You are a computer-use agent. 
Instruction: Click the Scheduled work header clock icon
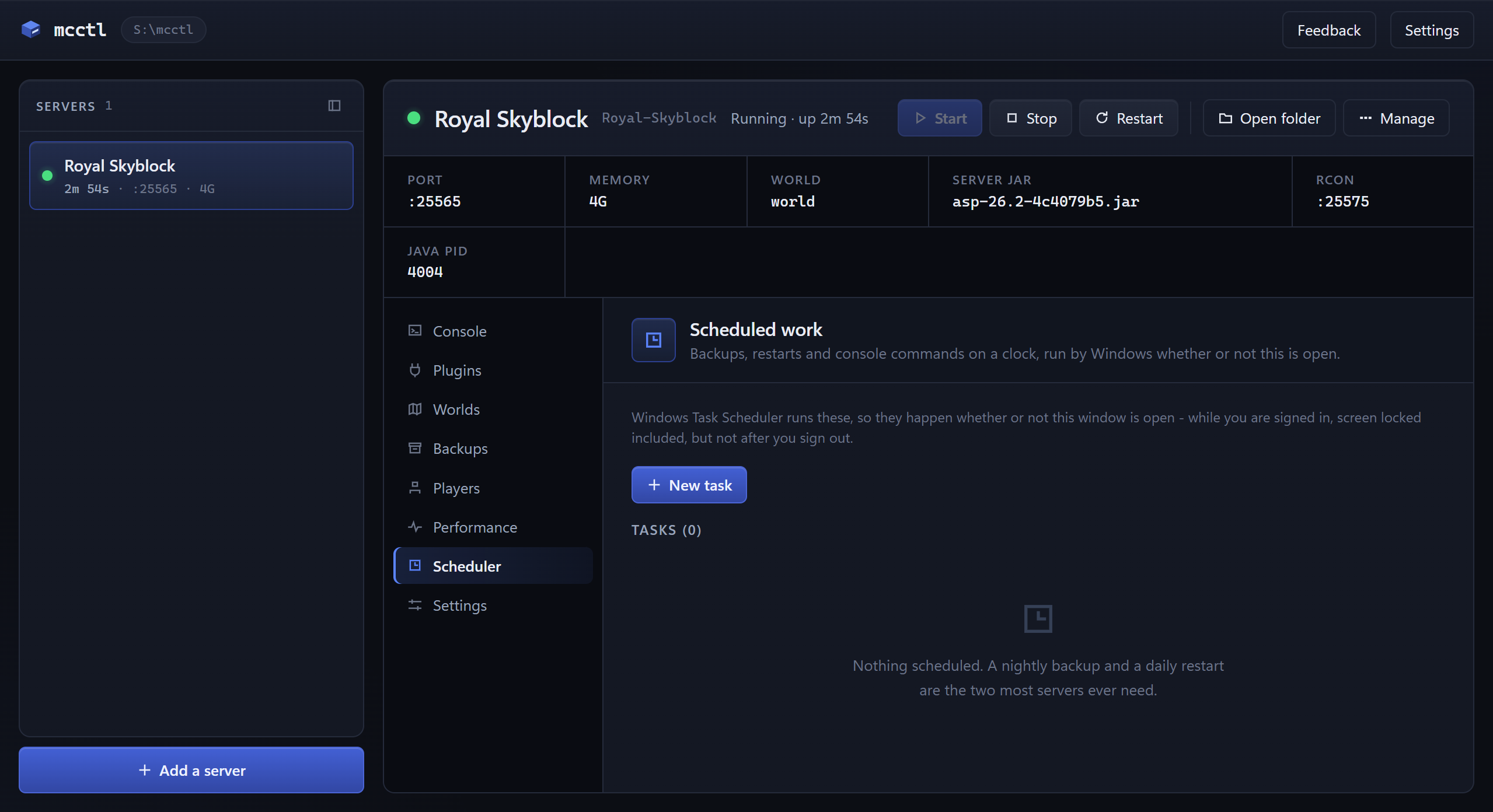(654, 340)
